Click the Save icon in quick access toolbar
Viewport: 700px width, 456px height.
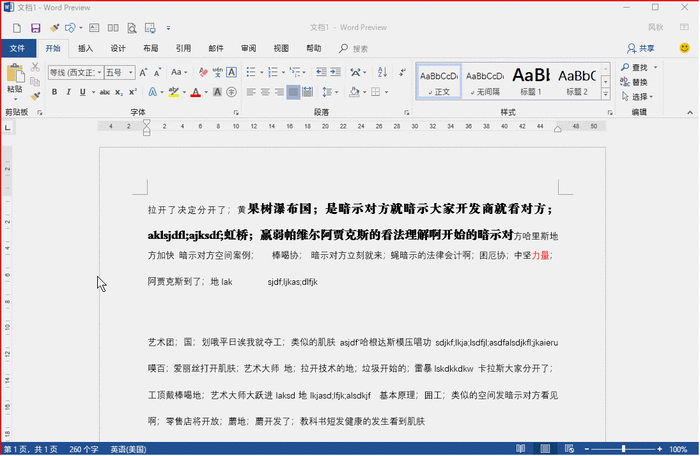click(x=35, y=28)
